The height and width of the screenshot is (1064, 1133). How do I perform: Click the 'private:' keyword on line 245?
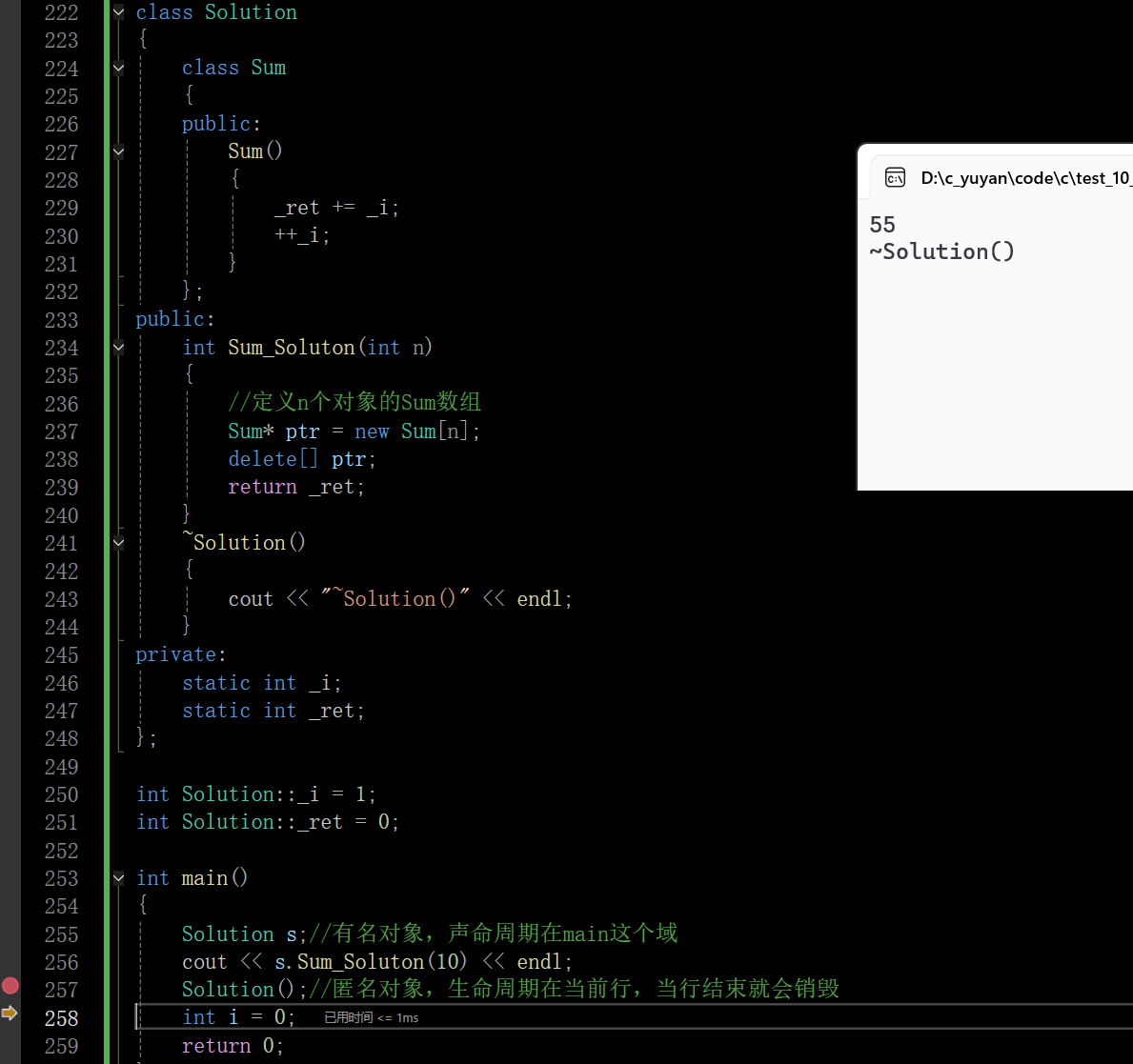(181, 654)
